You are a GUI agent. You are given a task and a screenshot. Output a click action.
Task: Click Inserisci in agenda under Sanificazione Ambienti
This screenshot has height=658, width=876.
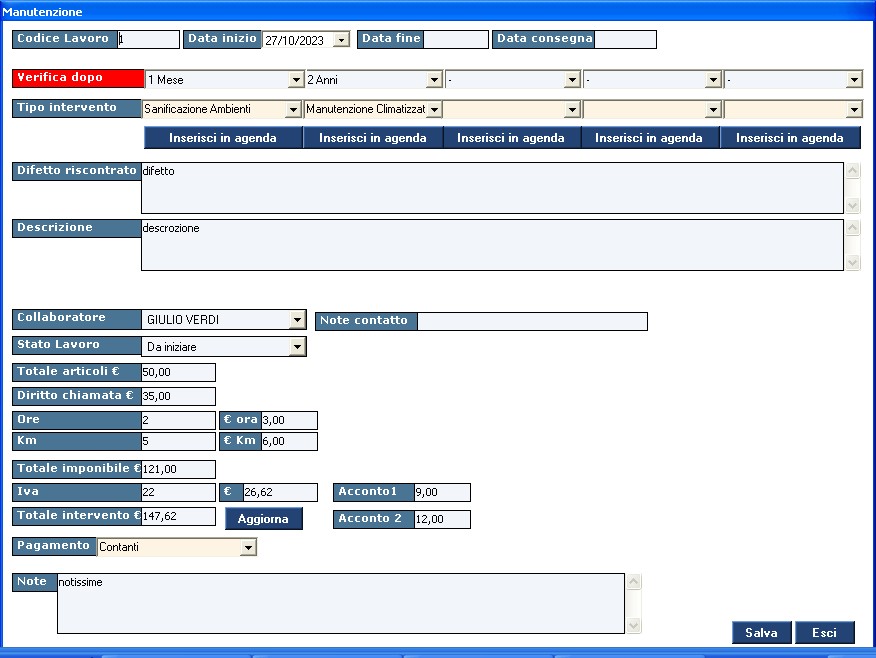223,138
